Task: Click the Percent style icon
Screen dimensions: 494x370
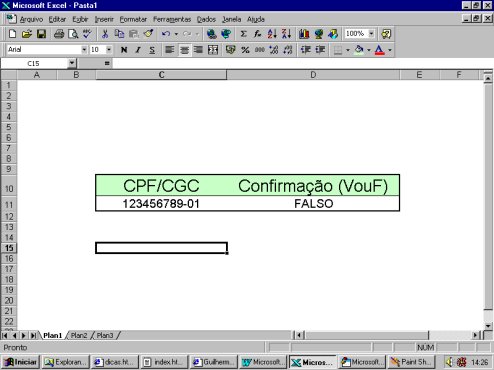Action: click(245, 50)
